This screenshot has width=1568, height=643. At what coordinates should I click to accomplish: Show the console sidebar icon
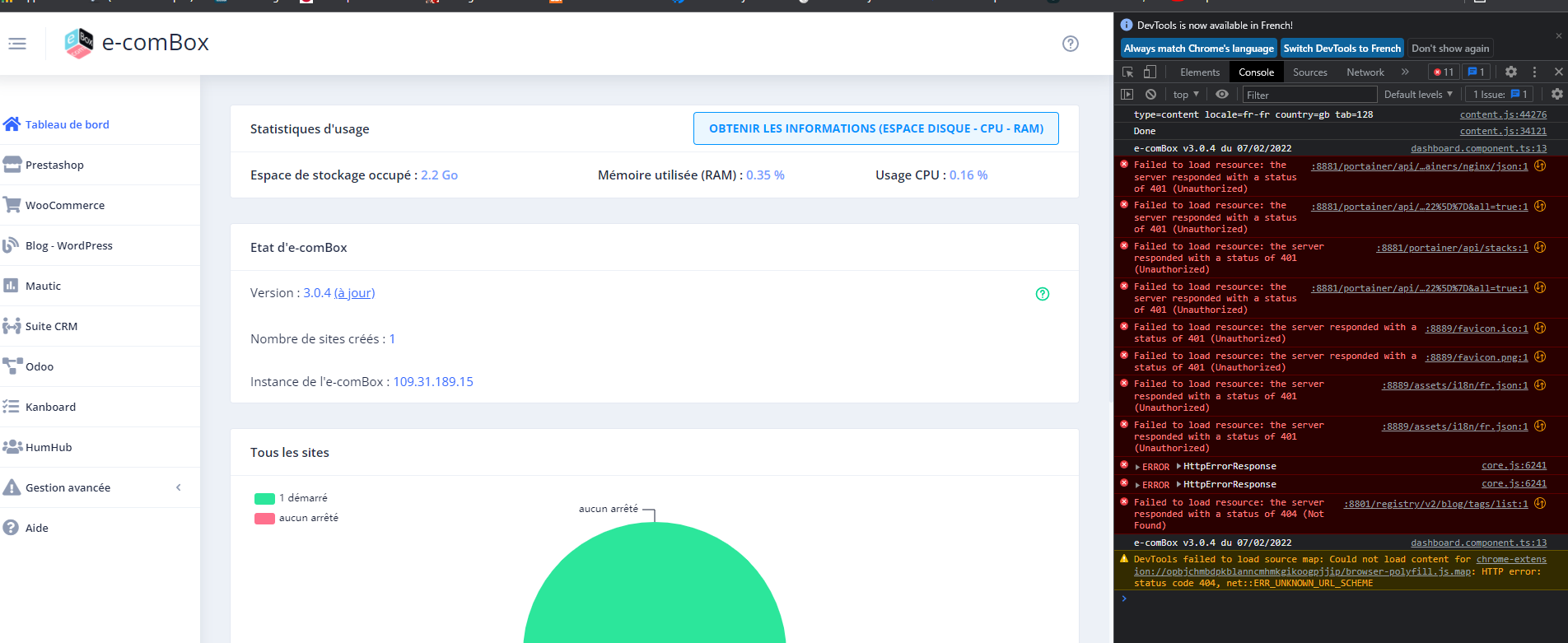pyautogui.click(x=1127, y=95)
